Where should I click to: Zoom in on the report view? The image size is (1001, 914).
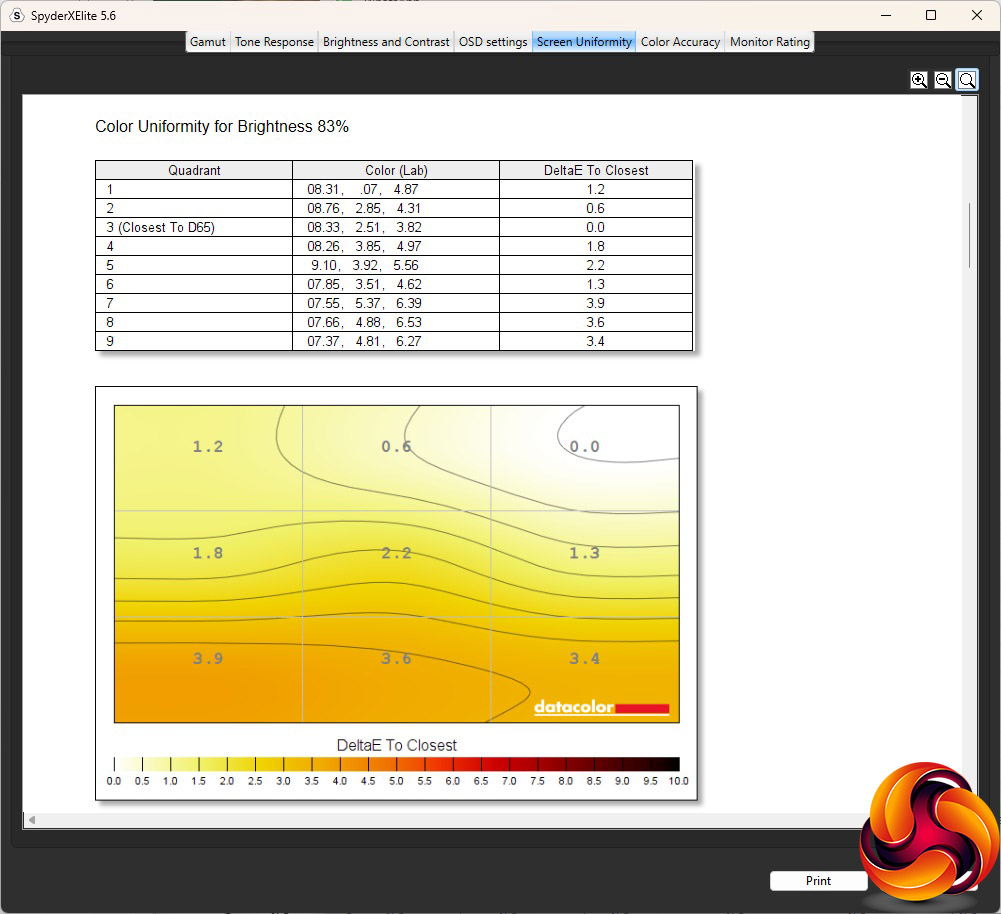coord(919,80)
